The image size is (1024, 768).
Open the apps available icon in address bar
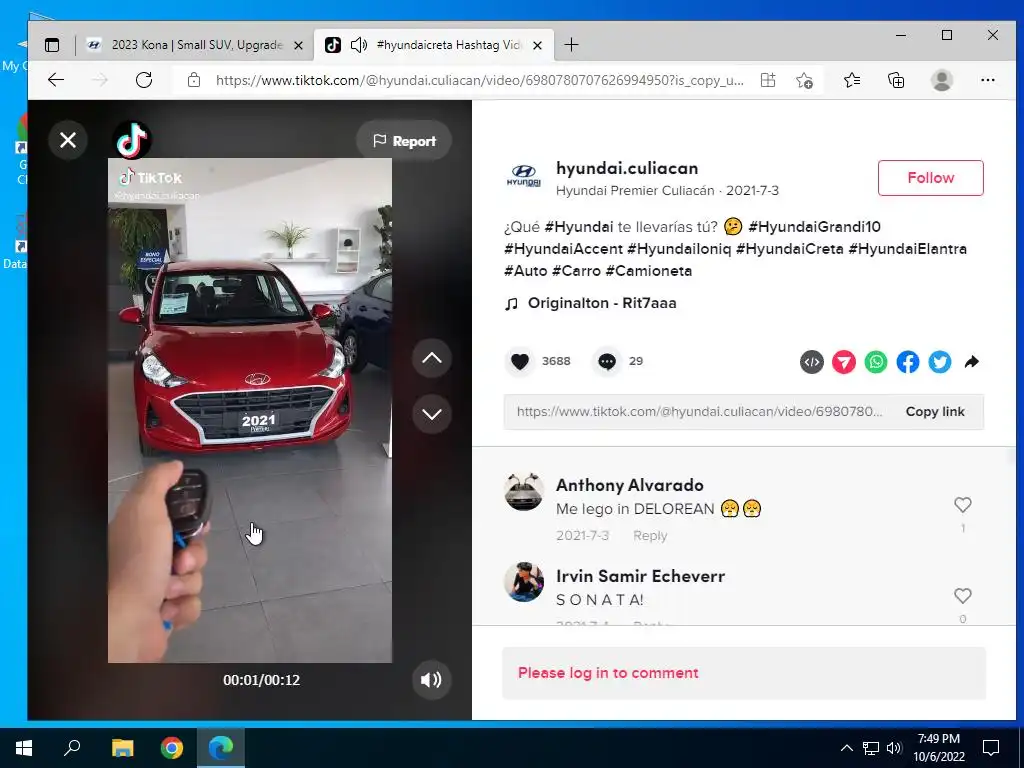[768, 80]
